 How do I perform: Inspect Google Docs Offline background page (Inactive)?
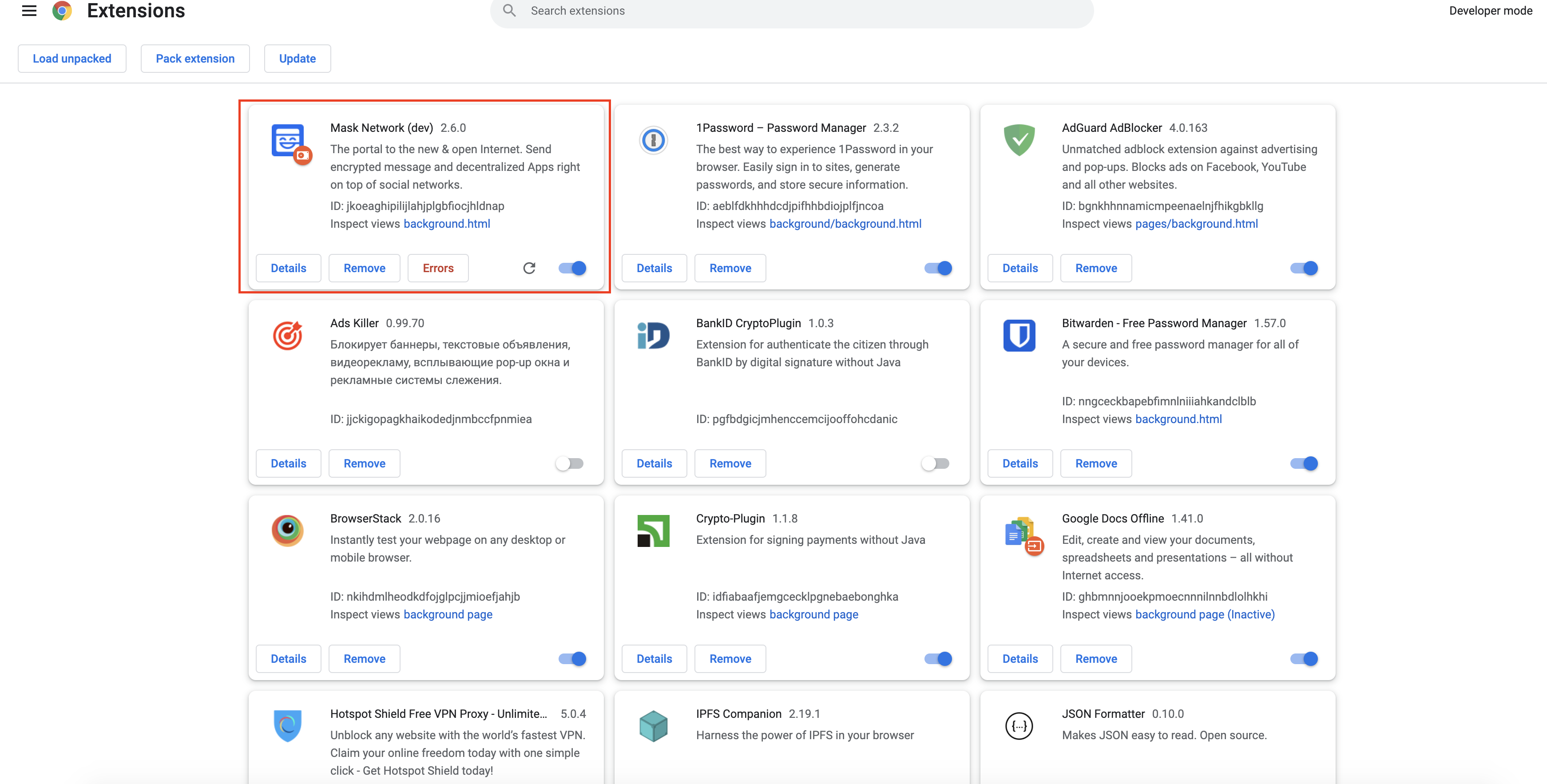point(1205,614)
